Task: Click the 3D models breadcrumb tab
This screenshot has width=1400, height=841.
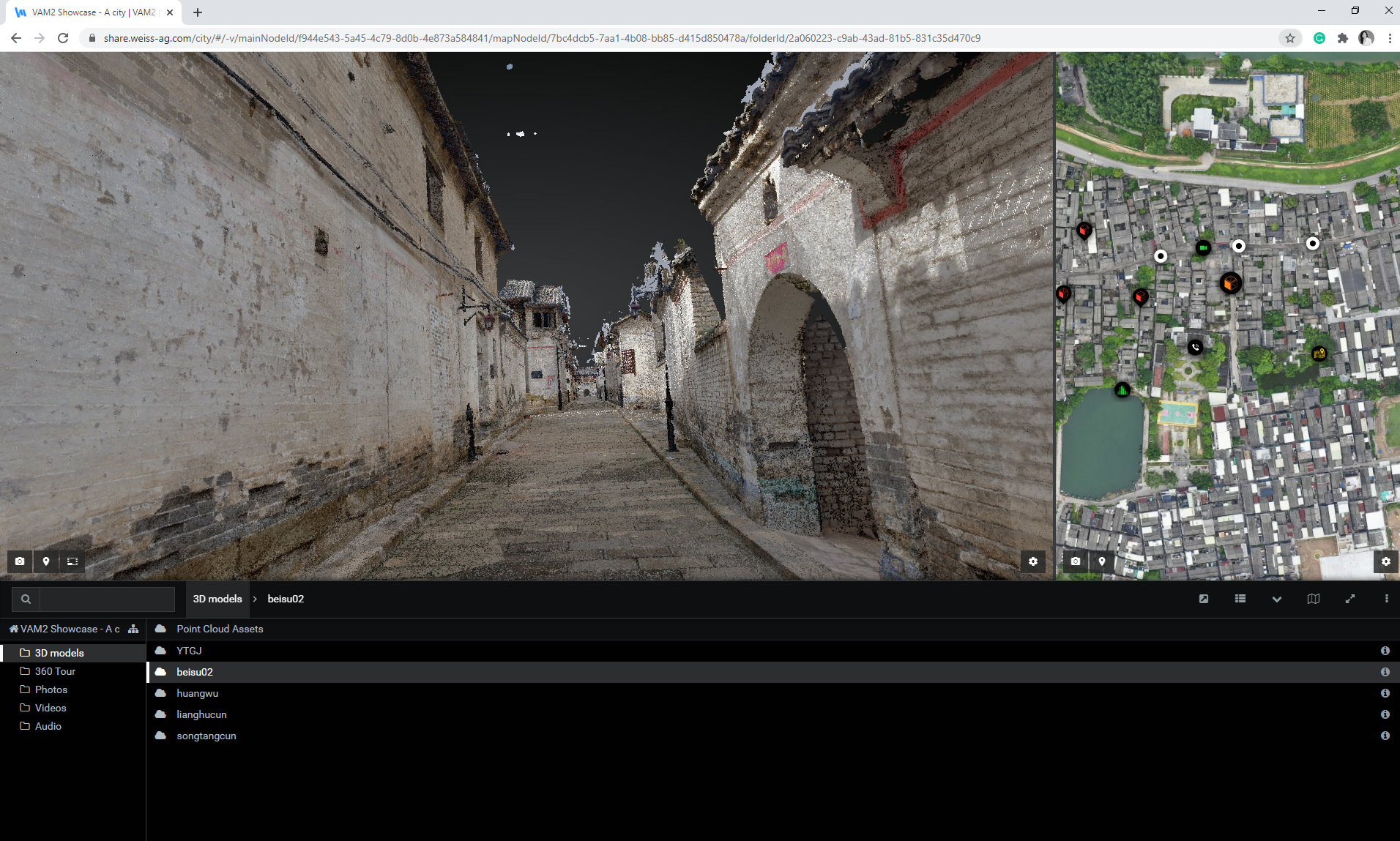Action: click(217, 599)
